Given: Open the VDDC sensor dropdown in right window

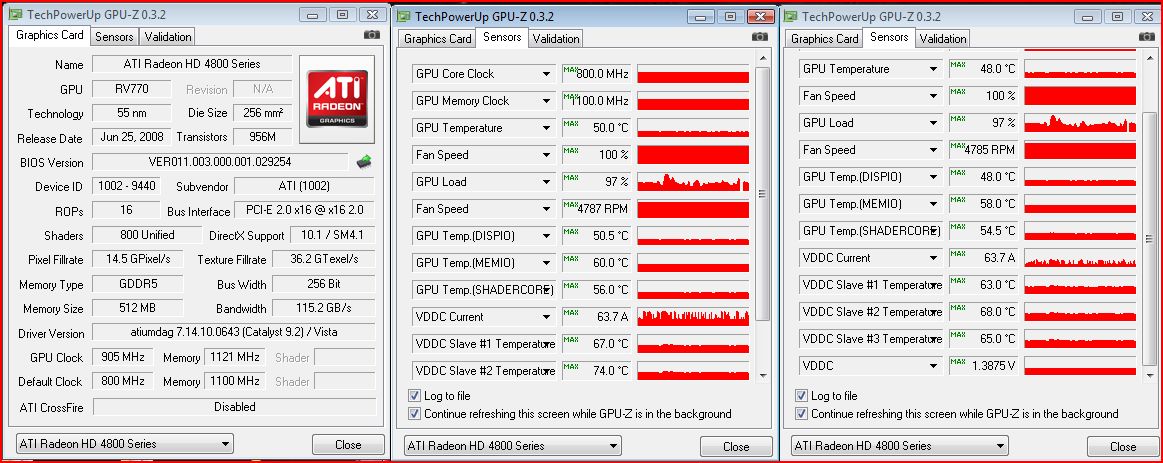Looking at the screenshot, I should (x=934, y=366).
